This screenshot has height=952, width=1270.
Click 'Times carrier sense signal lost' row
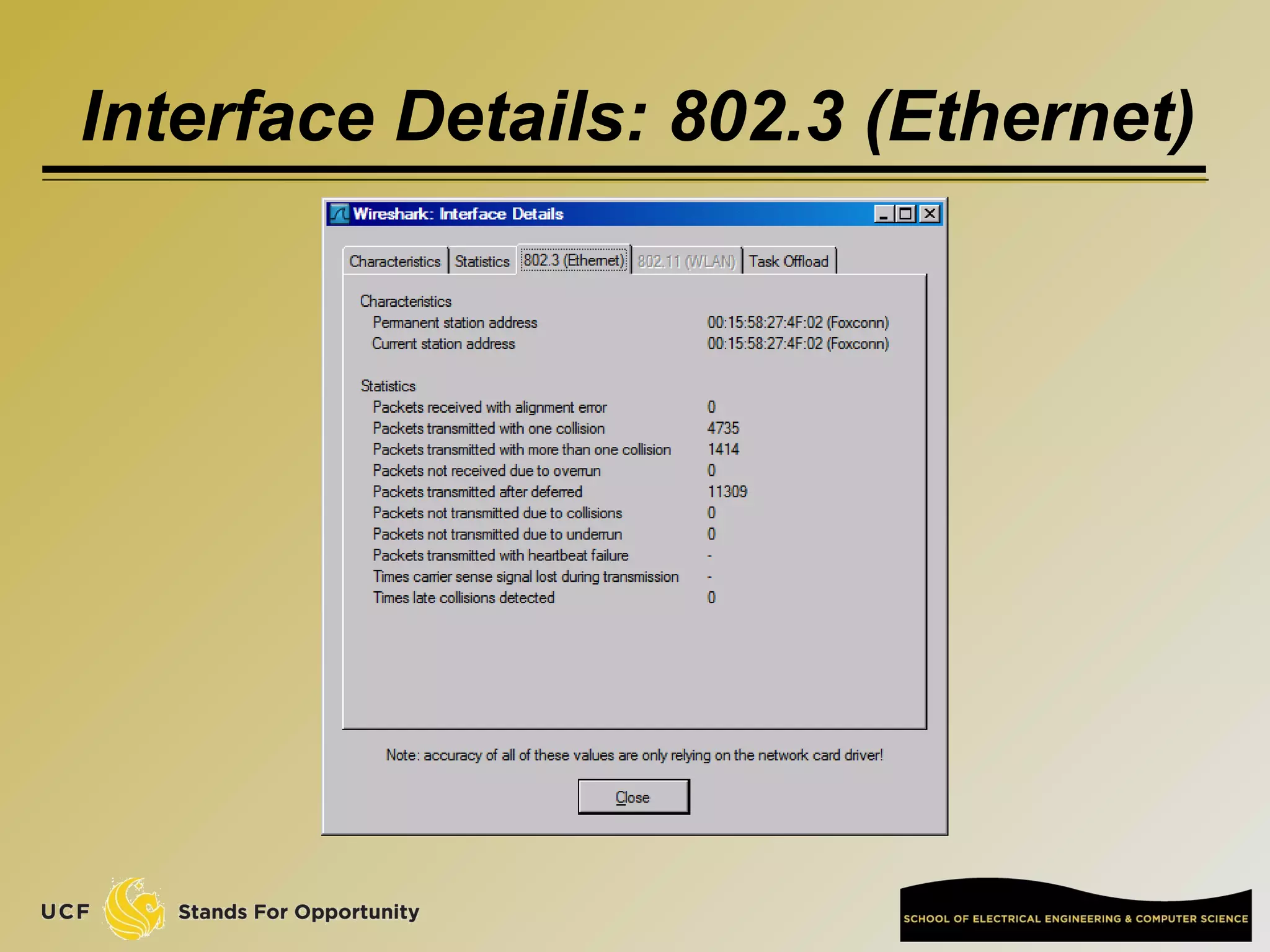tap(525, 576)
